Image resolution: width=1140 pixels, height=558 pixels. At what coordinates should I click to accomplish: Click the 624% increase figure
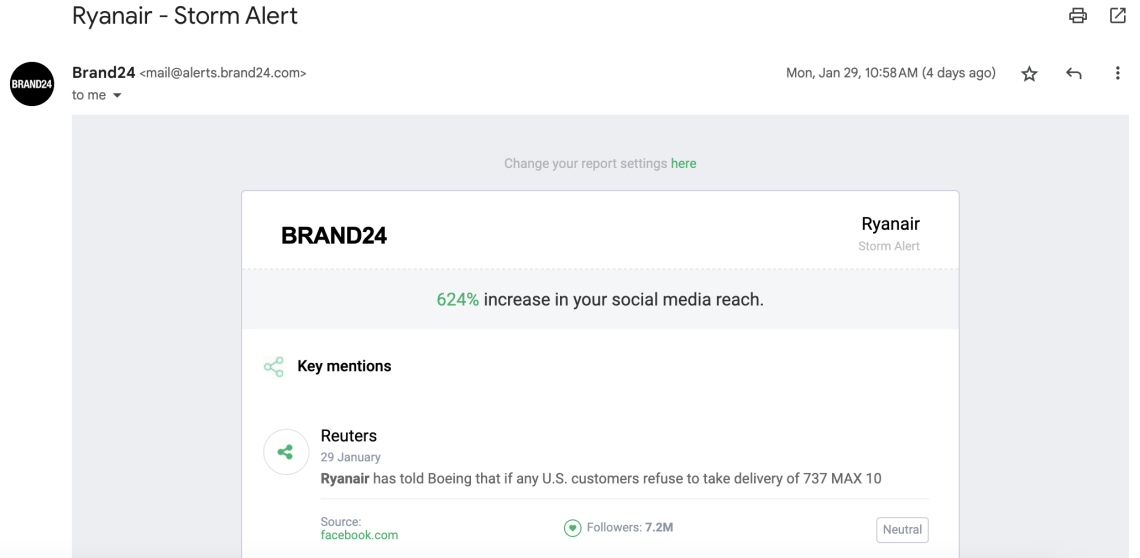pos(457,300)
